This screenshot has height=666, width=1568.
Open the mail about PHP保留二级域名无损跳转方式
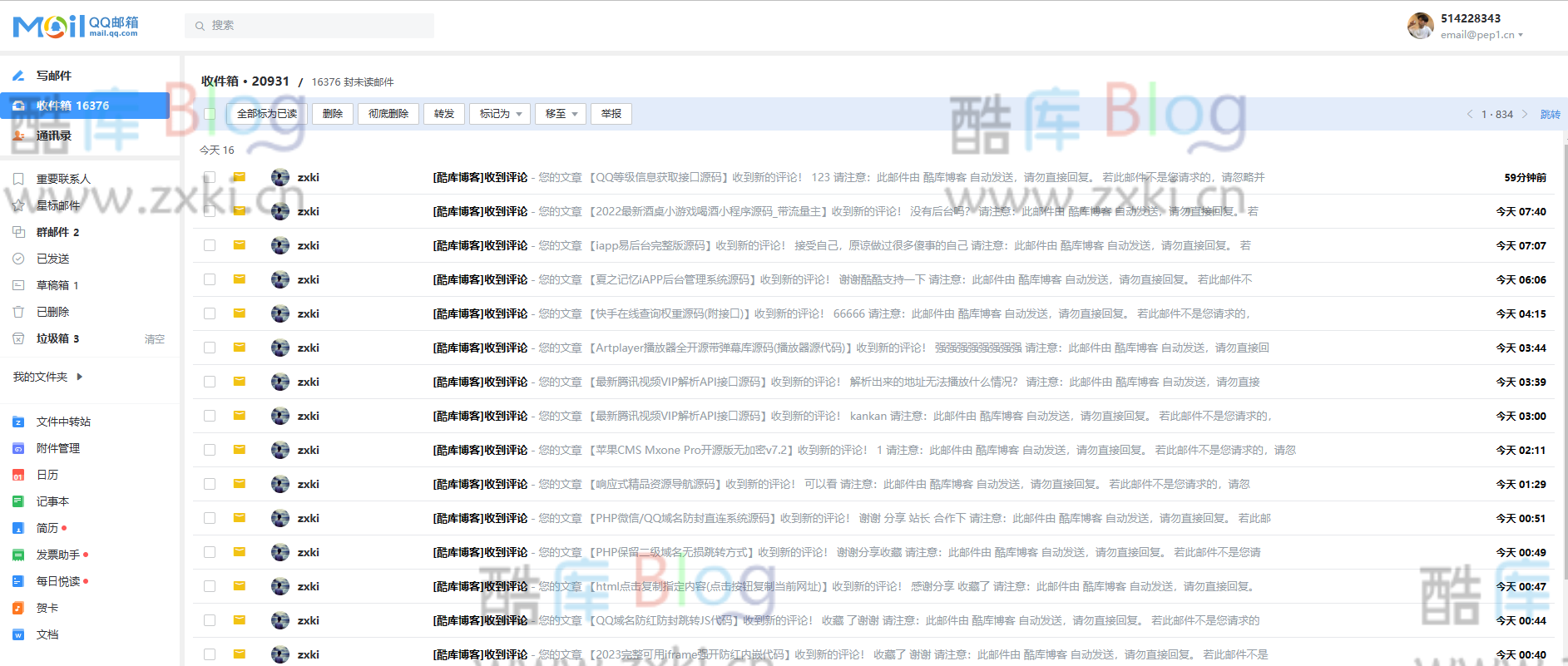point(873,552)
